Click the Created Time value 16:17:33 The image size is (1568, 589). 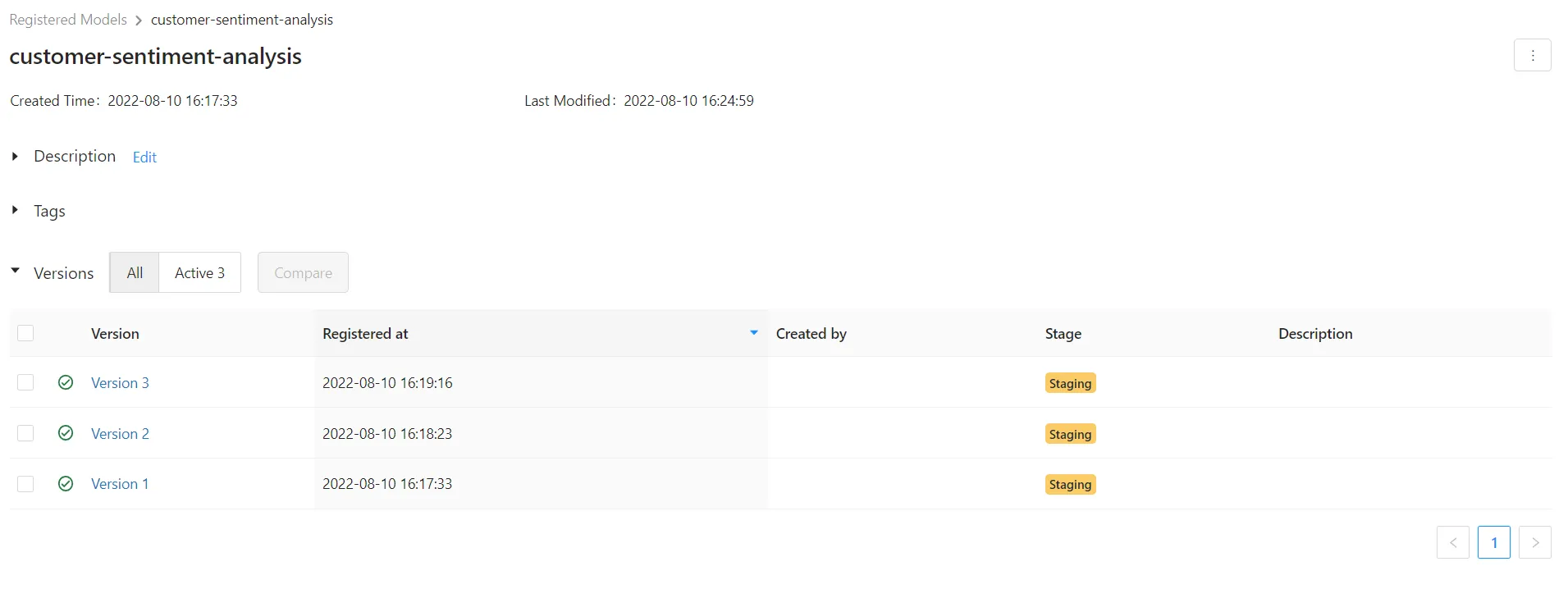(x=172, y=101)
